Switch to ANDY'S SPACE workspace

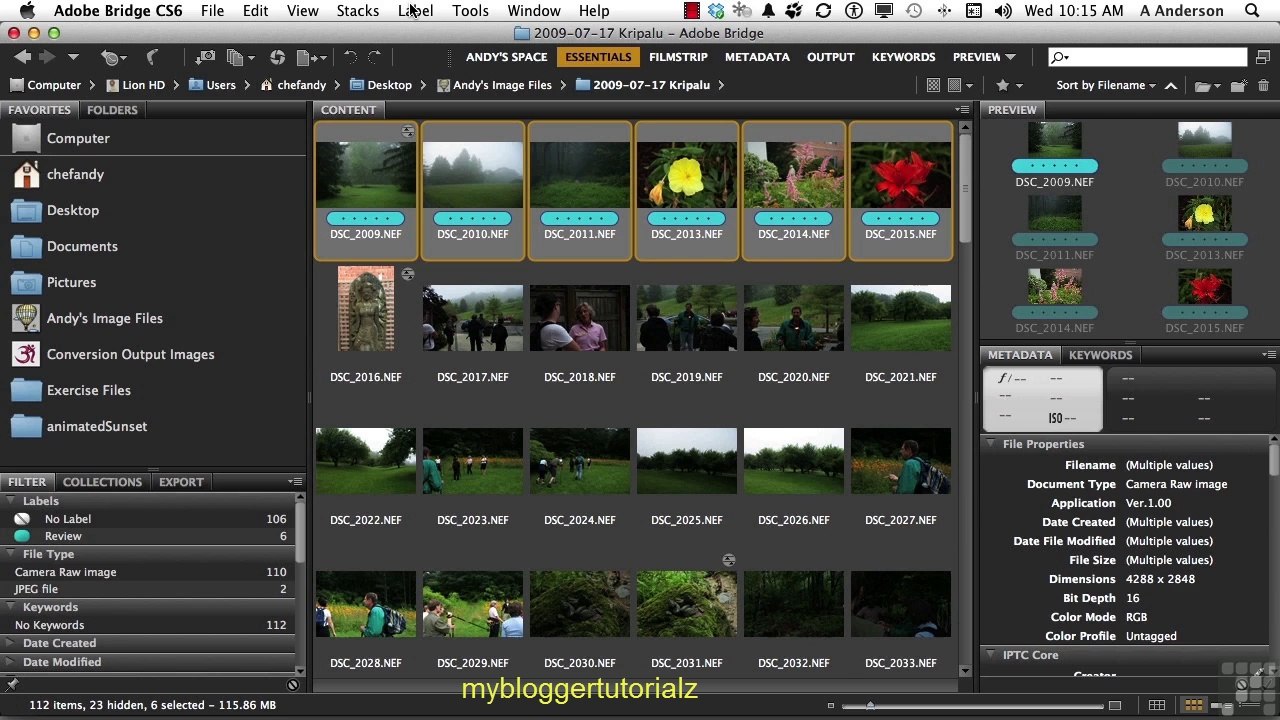pos(506,57)
